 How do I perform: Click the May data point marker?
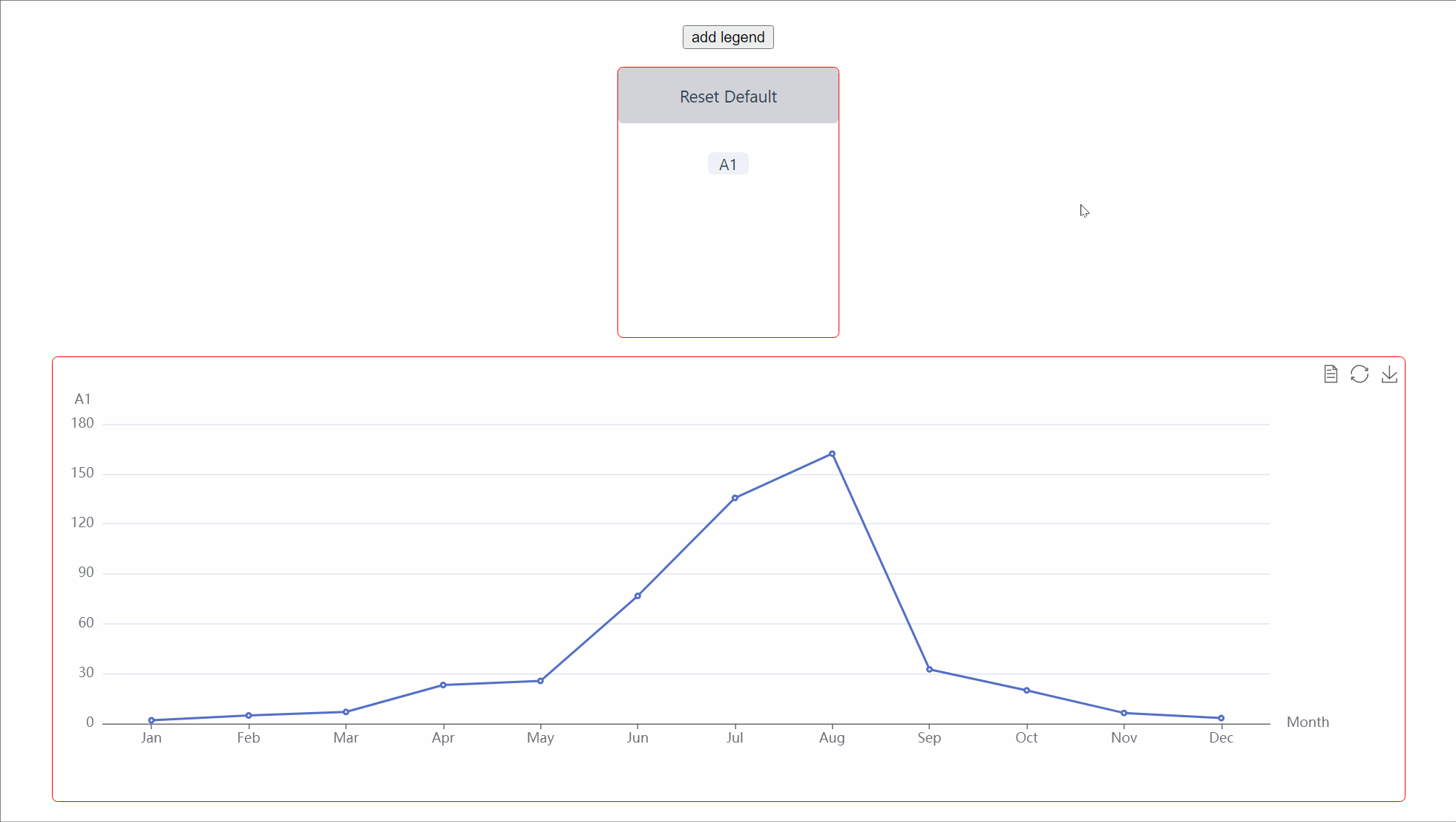click(x=540, y=681)
